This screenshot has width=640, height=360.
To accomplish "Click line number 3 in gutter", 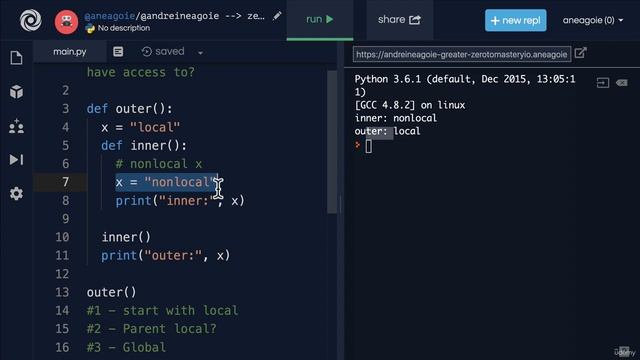I will point(65,109).
